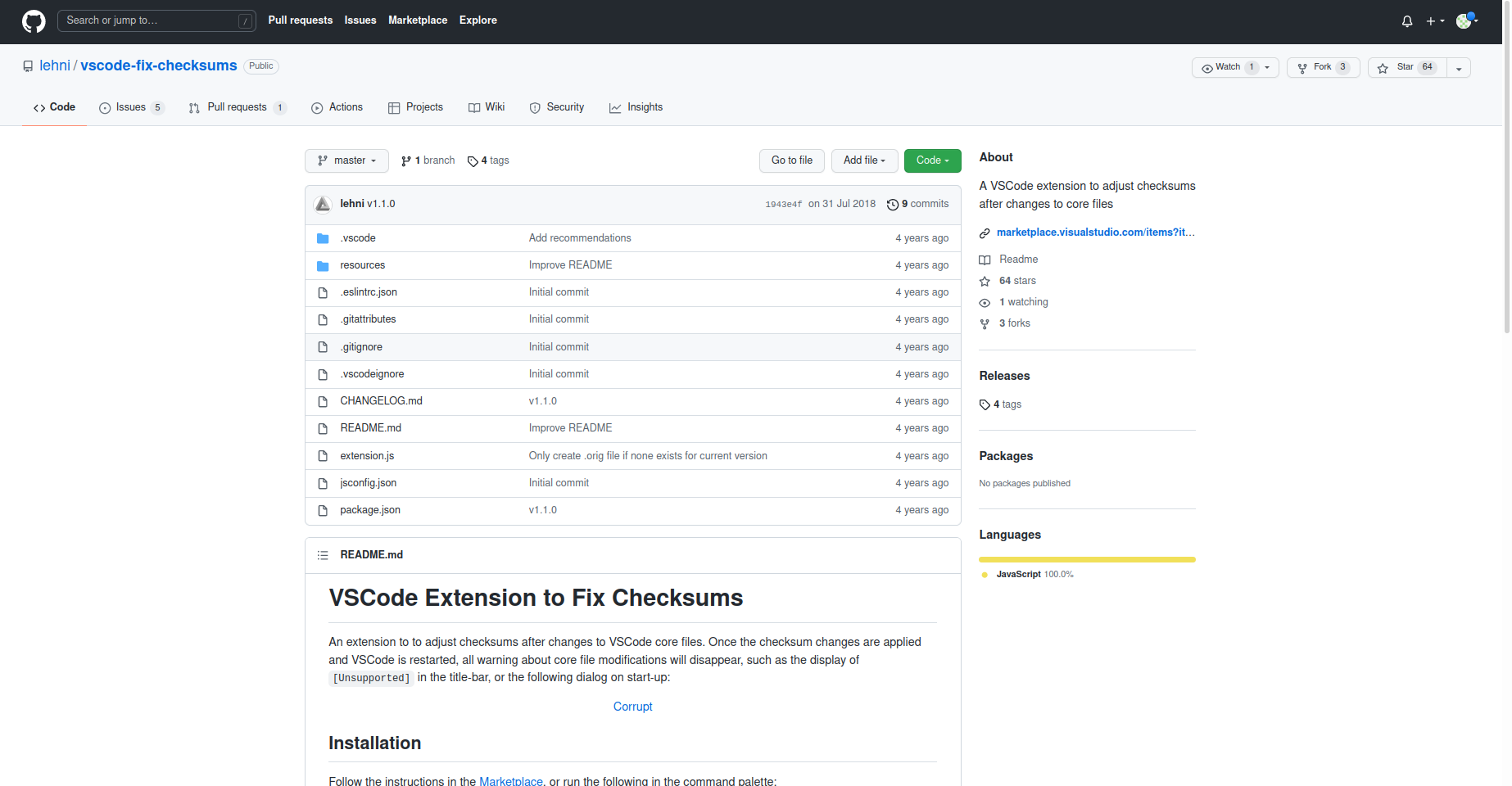Open the vscode-fix-checksums repo name link
Screen dimensions: 1512x786
159,65
